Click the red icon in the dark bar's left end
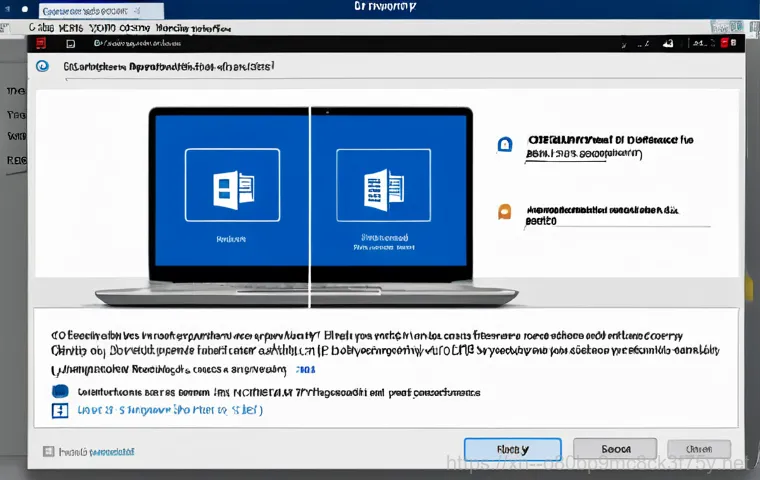 click(41, 43)
